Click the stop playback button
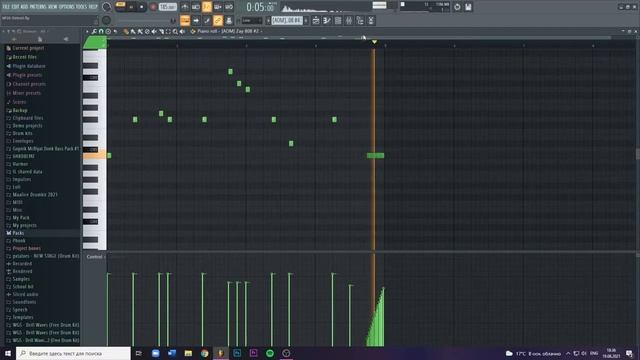 [141, 7]
